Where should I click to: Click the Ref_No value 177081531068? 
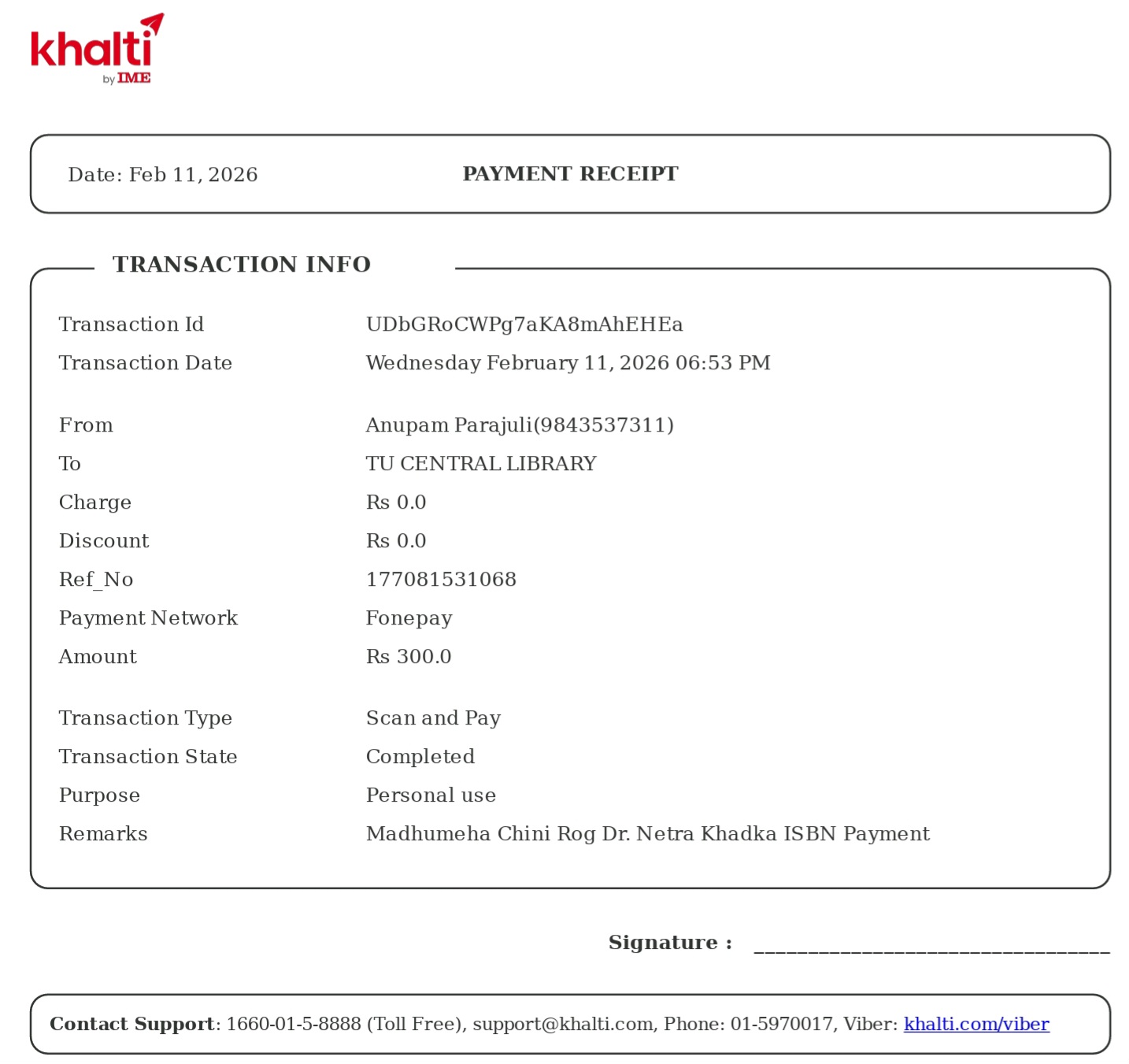(x=441, y=580)
